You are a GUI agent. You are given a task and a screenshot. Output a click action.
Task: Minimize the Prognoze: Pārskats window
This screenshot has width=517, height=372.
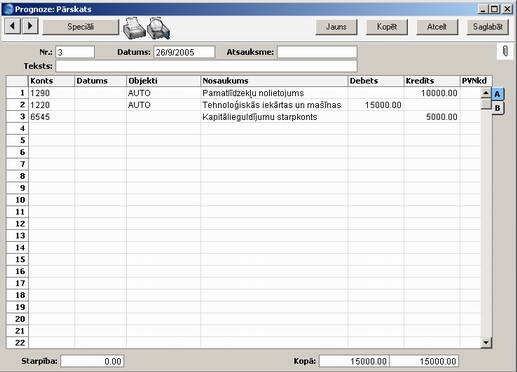pyautogui.click(x=483, y=9)
